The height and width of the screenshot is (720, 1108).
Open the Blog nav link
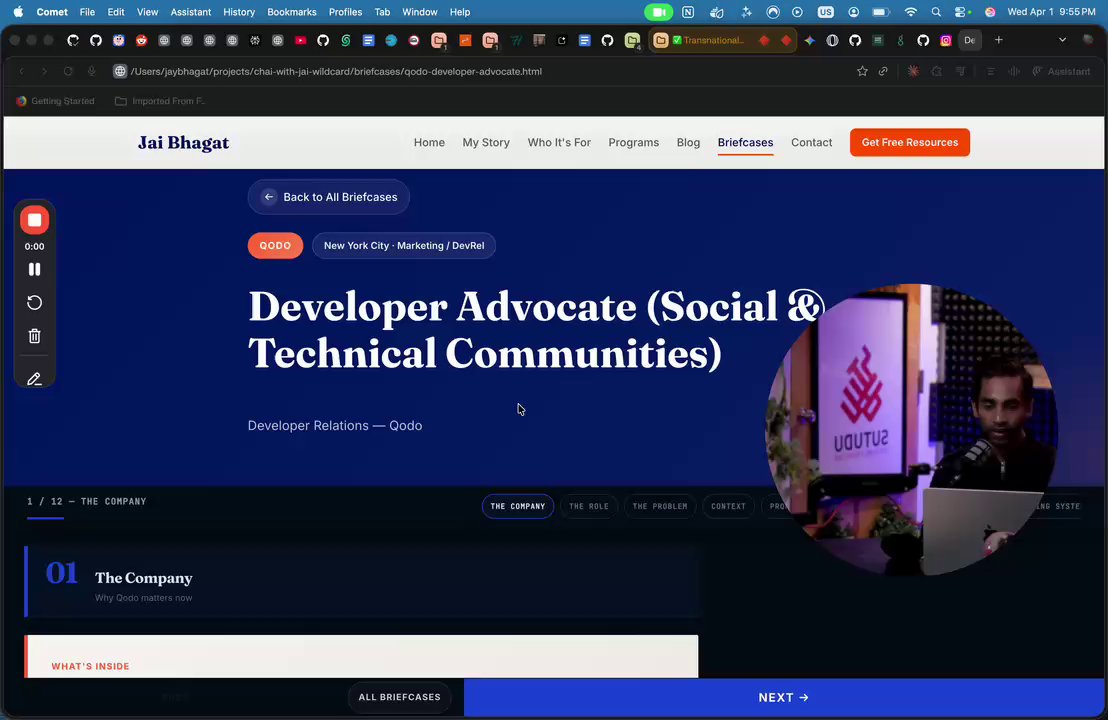click(688, 142)
